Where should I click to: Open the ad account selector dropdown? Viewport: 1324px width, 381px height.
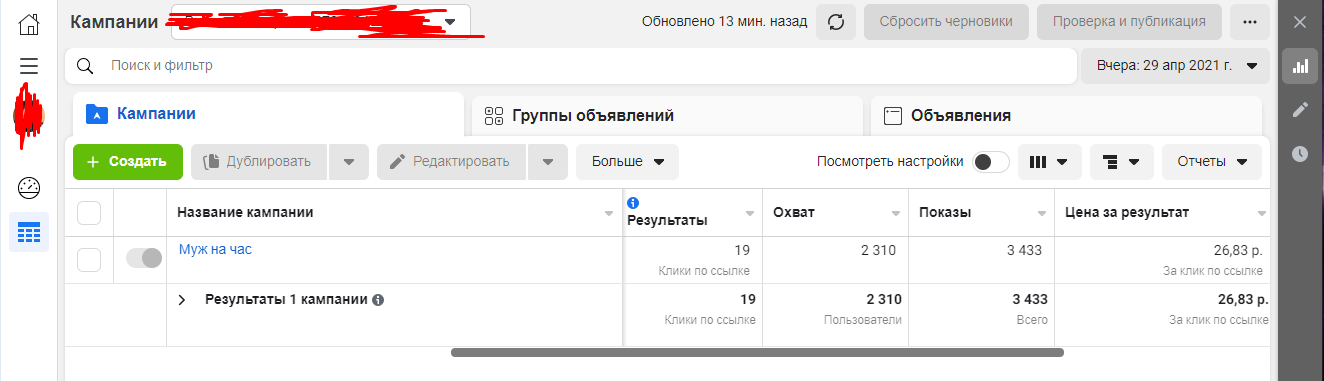[320, 22]
